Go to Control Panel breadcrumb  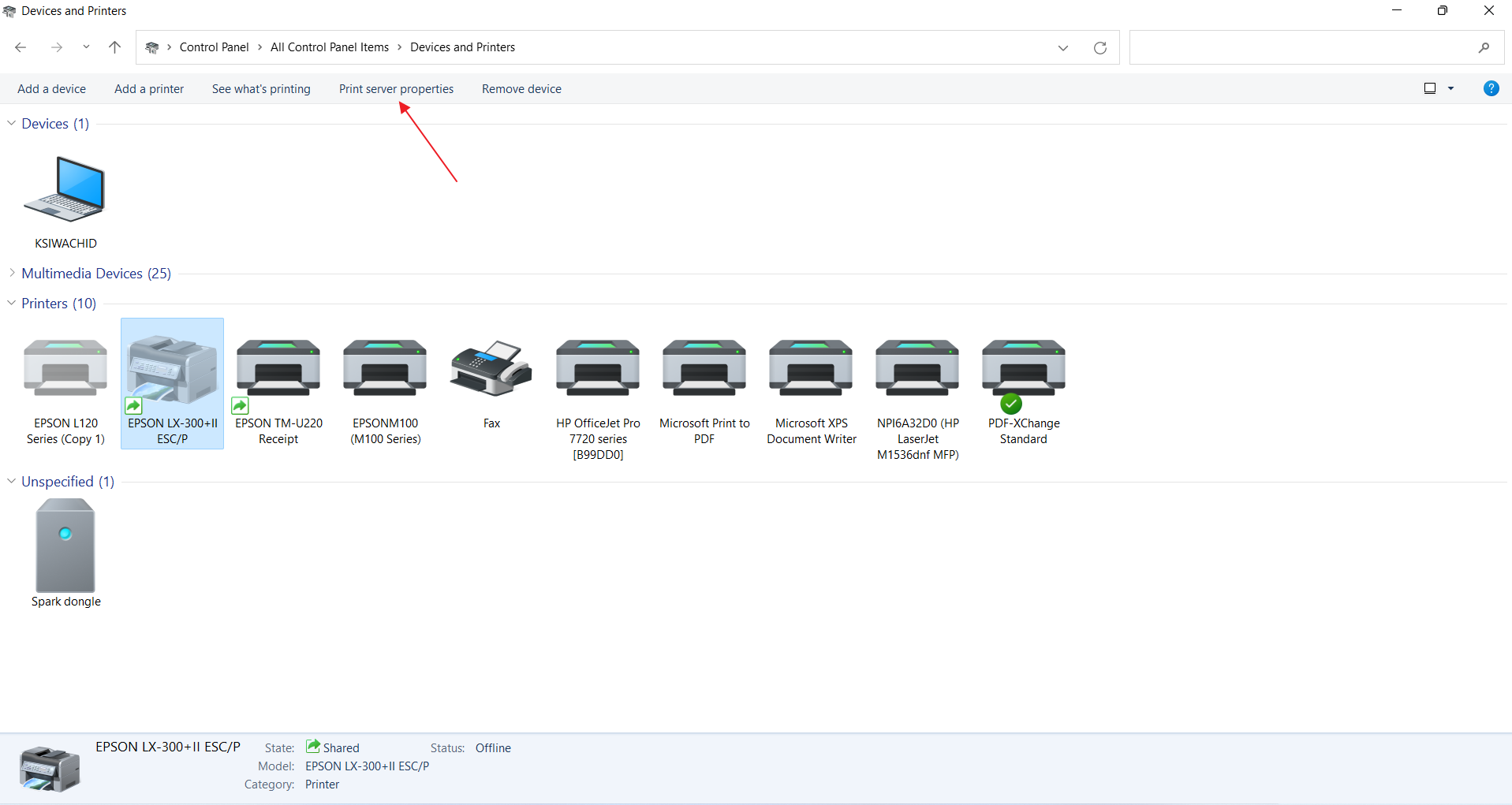[214, 47]
